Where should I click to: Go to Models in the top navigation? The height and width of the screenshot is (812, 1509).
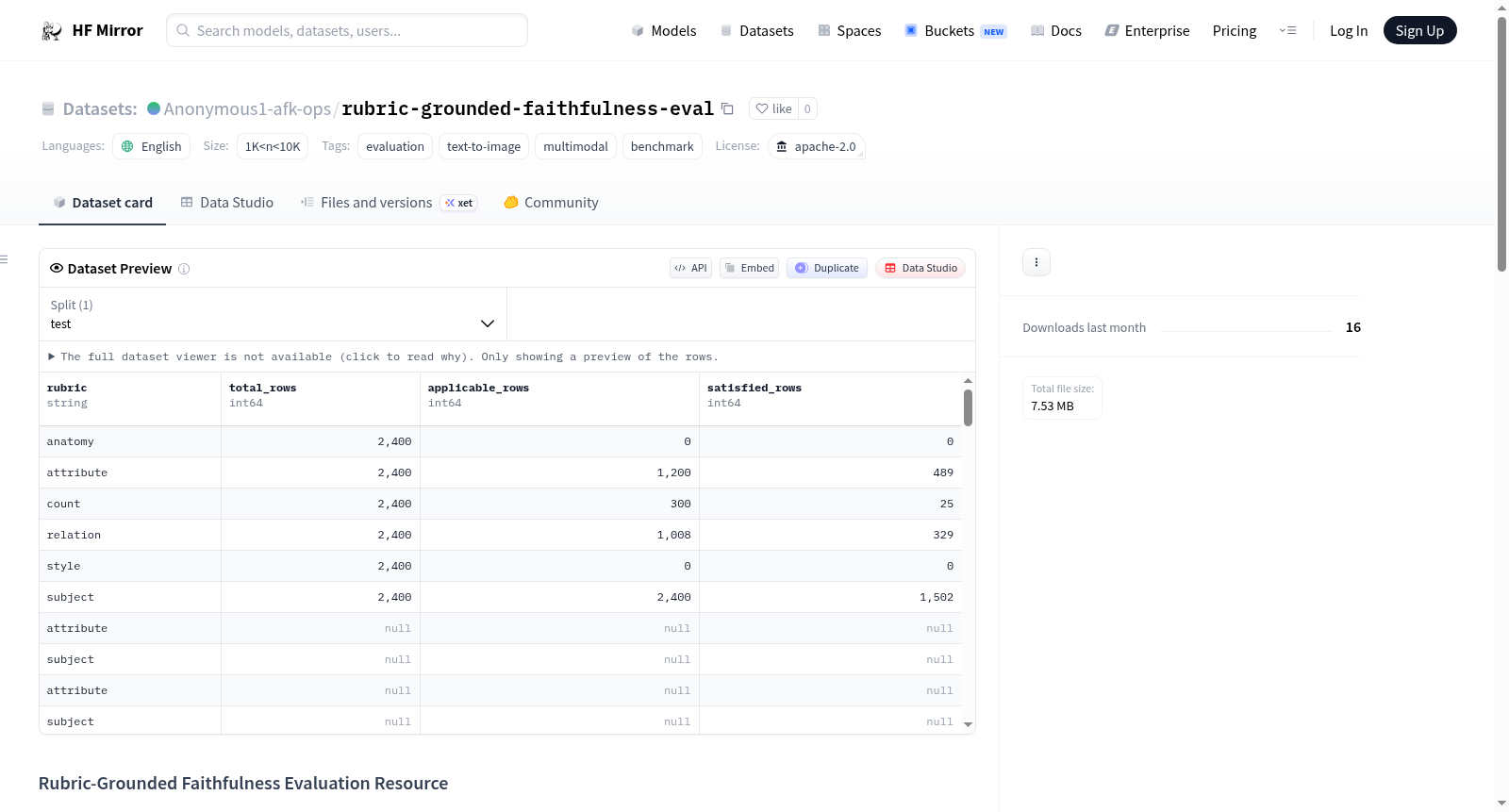click(664, 31)
